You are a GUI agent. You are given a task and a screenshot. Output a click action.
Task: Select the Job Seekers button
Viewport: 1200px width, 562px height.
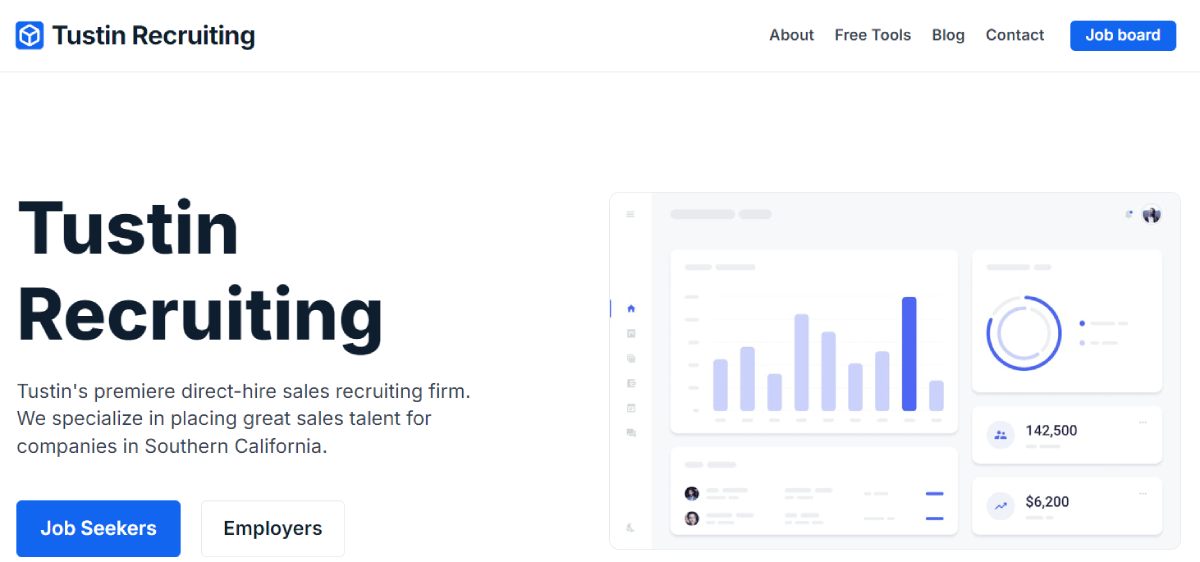98,528
